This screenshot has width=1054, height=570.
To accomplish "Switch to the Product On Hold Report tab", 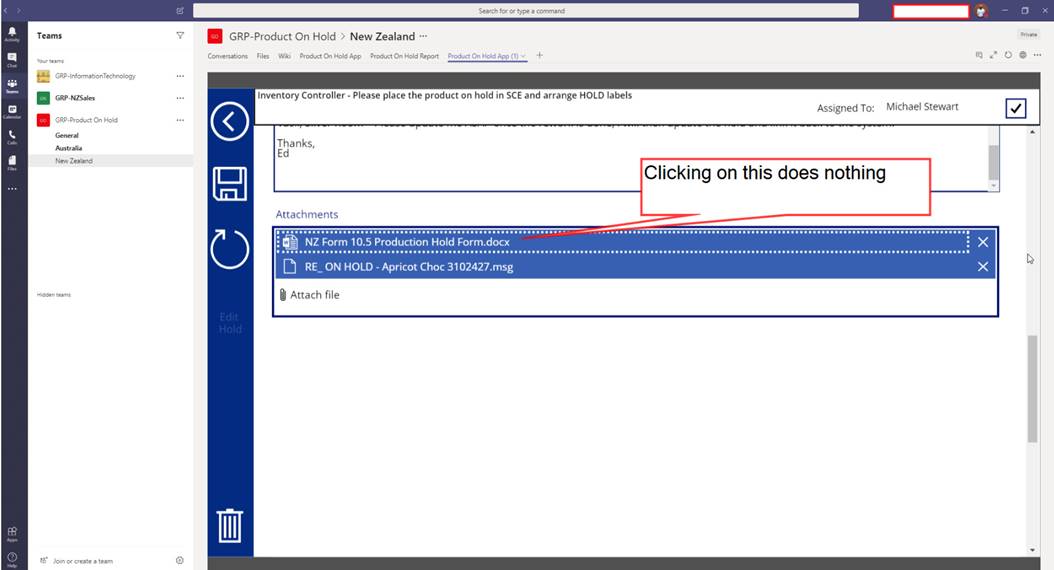I will click(404, 56).
